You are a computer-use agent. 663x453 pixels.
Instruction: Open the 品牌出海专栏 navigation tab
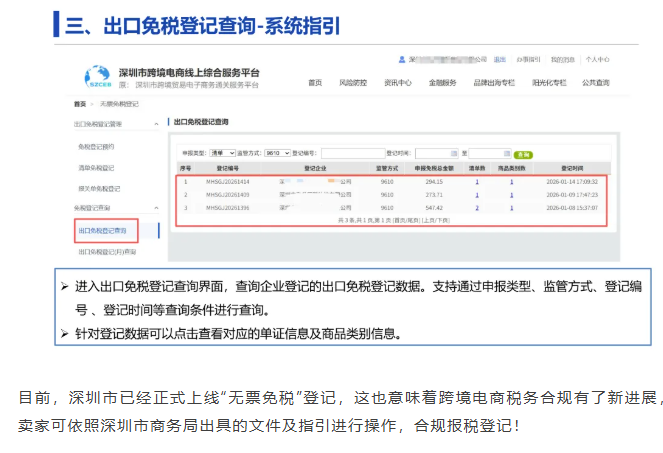[x=493, y=82]
